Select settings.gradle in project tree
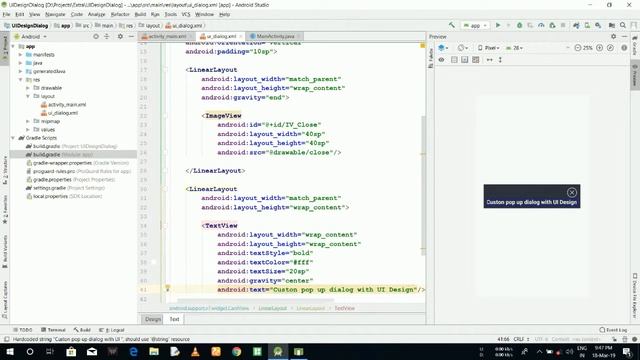This screenshot has width=640, height=360. (x=65, y=188)
